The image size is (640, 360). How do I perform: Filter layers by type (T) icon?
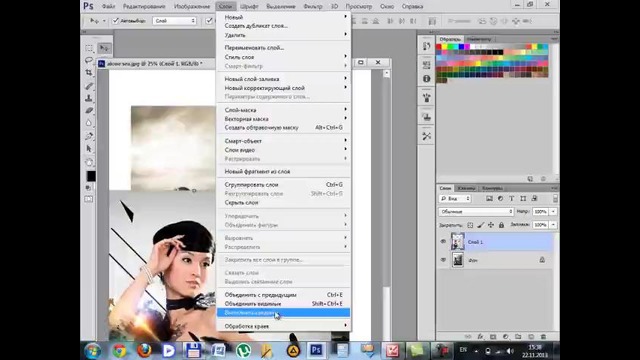511,198
